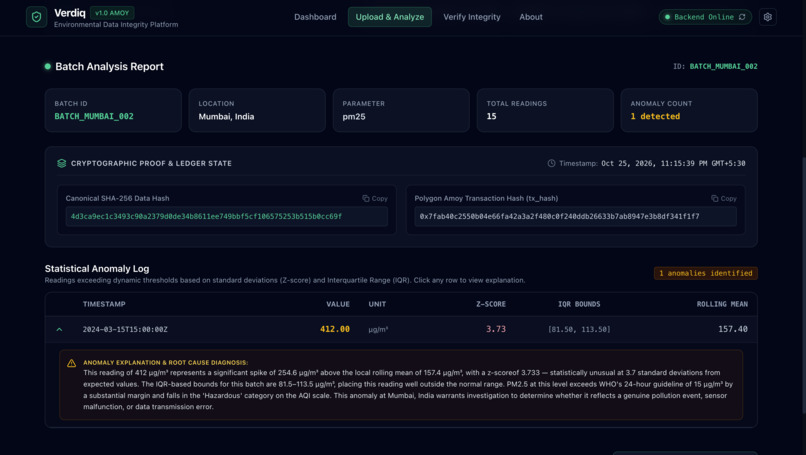Viewport: 806px width, 455px height.
Task: Click the TIMESTAMP column header
Action: (x=104, y=304)
